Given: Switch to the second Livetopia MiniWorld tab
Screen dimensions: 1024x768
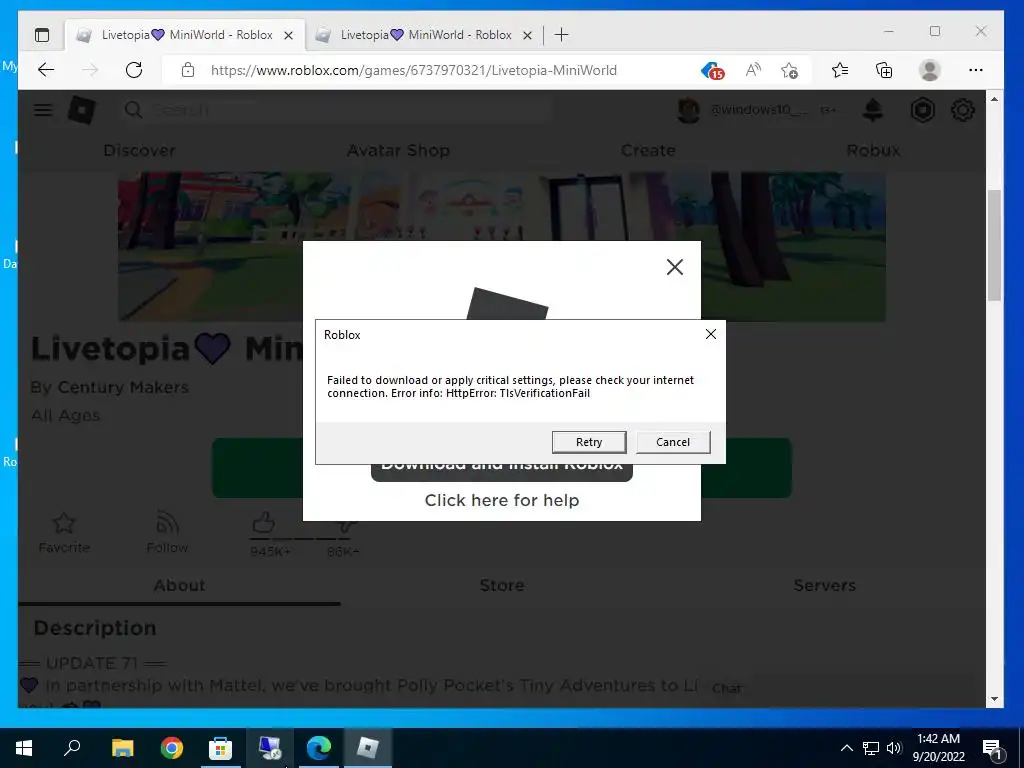Looking at the screenshot, I should (426, 35).
